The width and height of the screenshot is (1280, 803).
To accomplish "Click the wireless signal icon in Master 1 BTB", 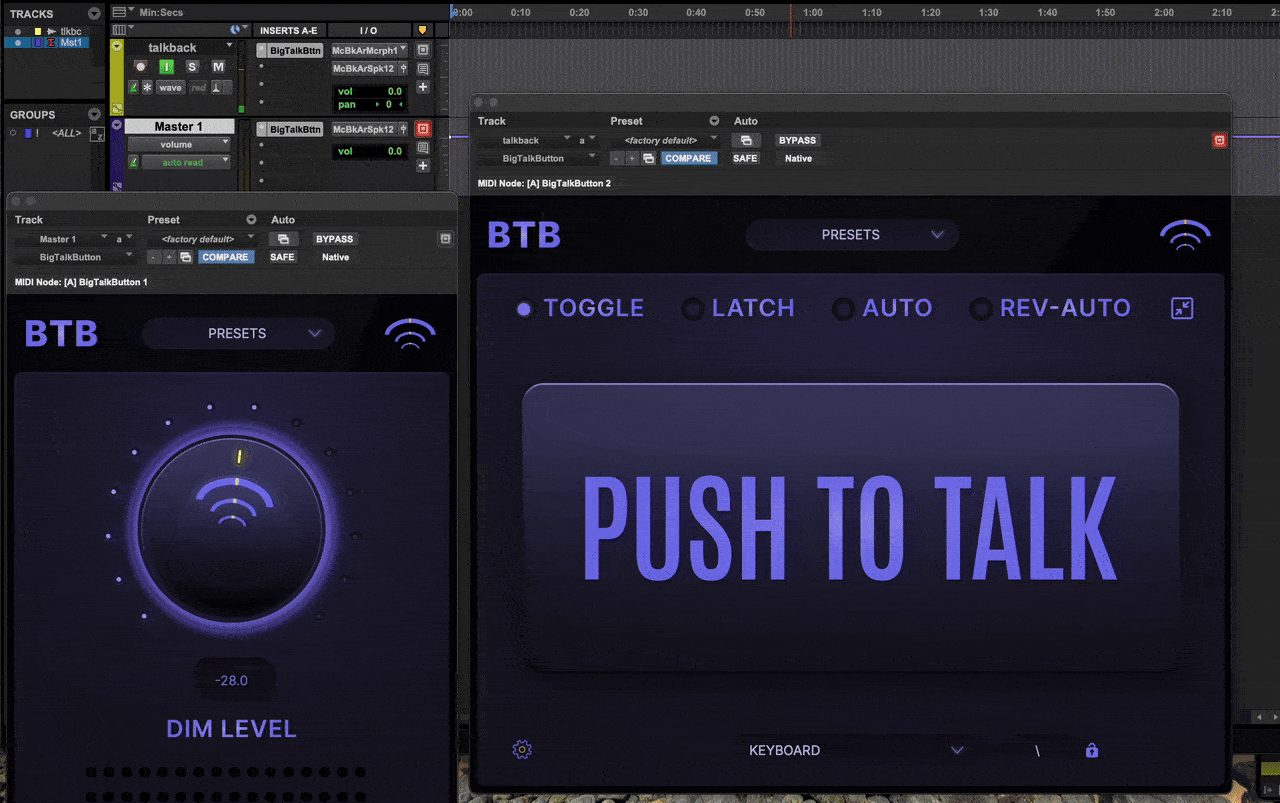I will (x=410, y=334).
